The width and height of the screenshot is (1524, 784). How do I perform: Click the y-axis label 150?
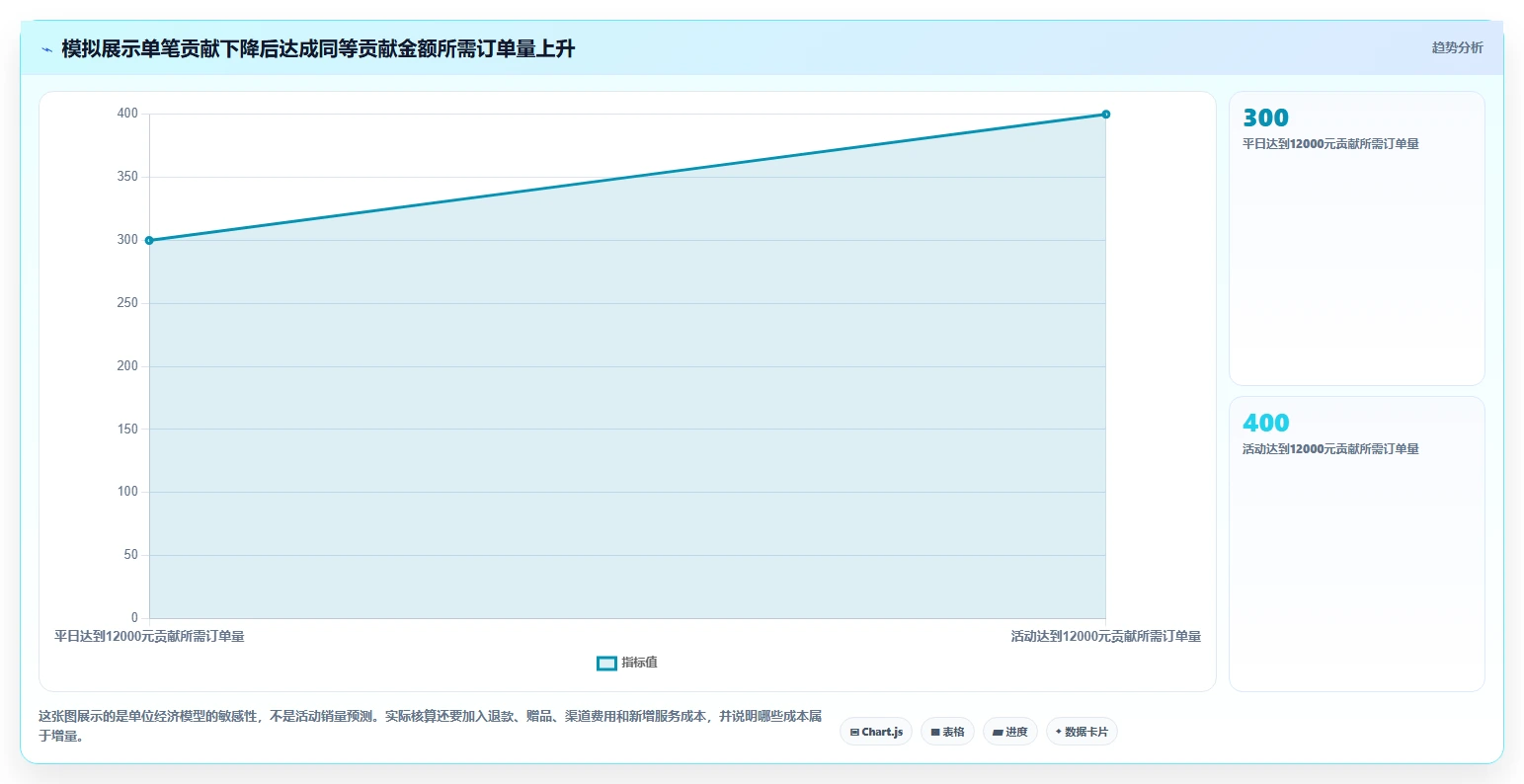(126, 430)
